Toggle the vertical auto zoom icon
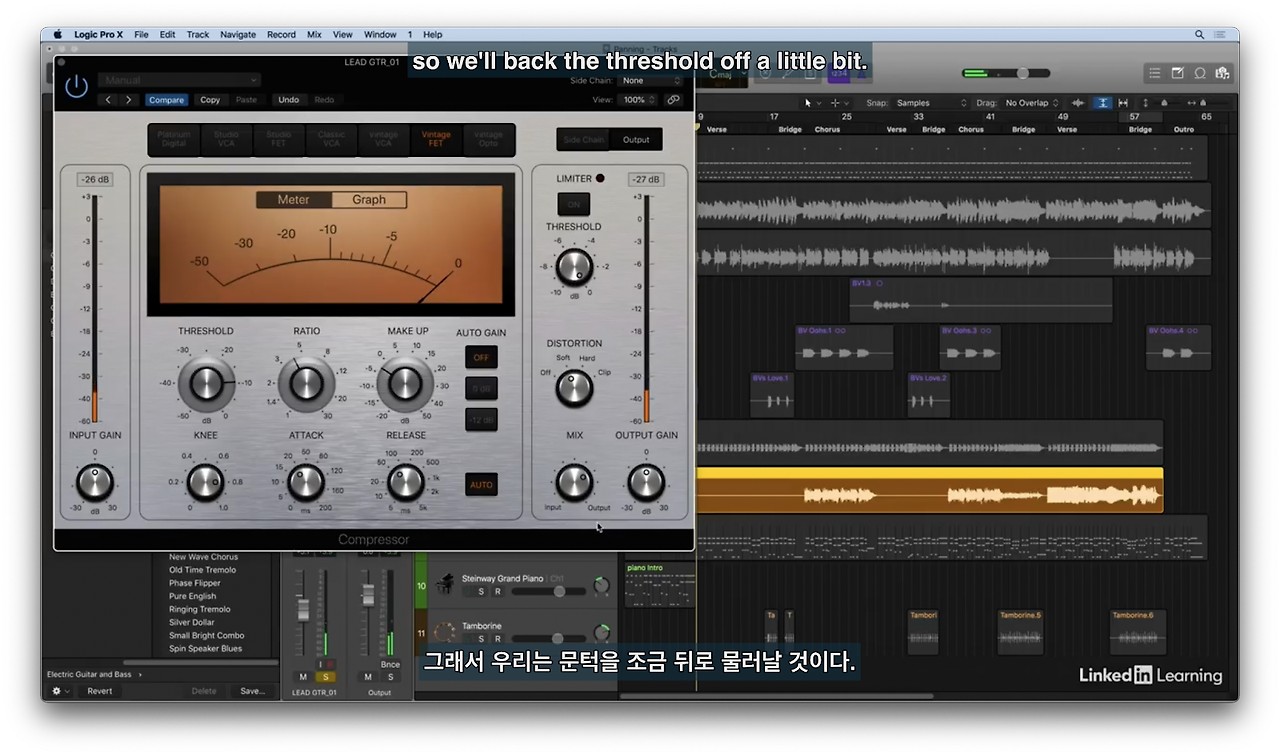This screenshot has height=756, width=1280. (x=1101, y=103)
